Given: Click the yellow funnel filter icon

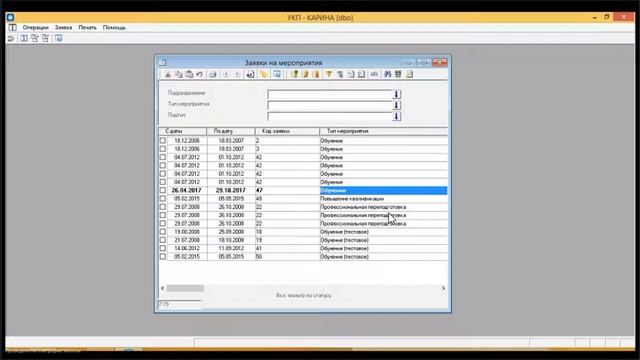Looking at the screenshot, I should [329, 74].
